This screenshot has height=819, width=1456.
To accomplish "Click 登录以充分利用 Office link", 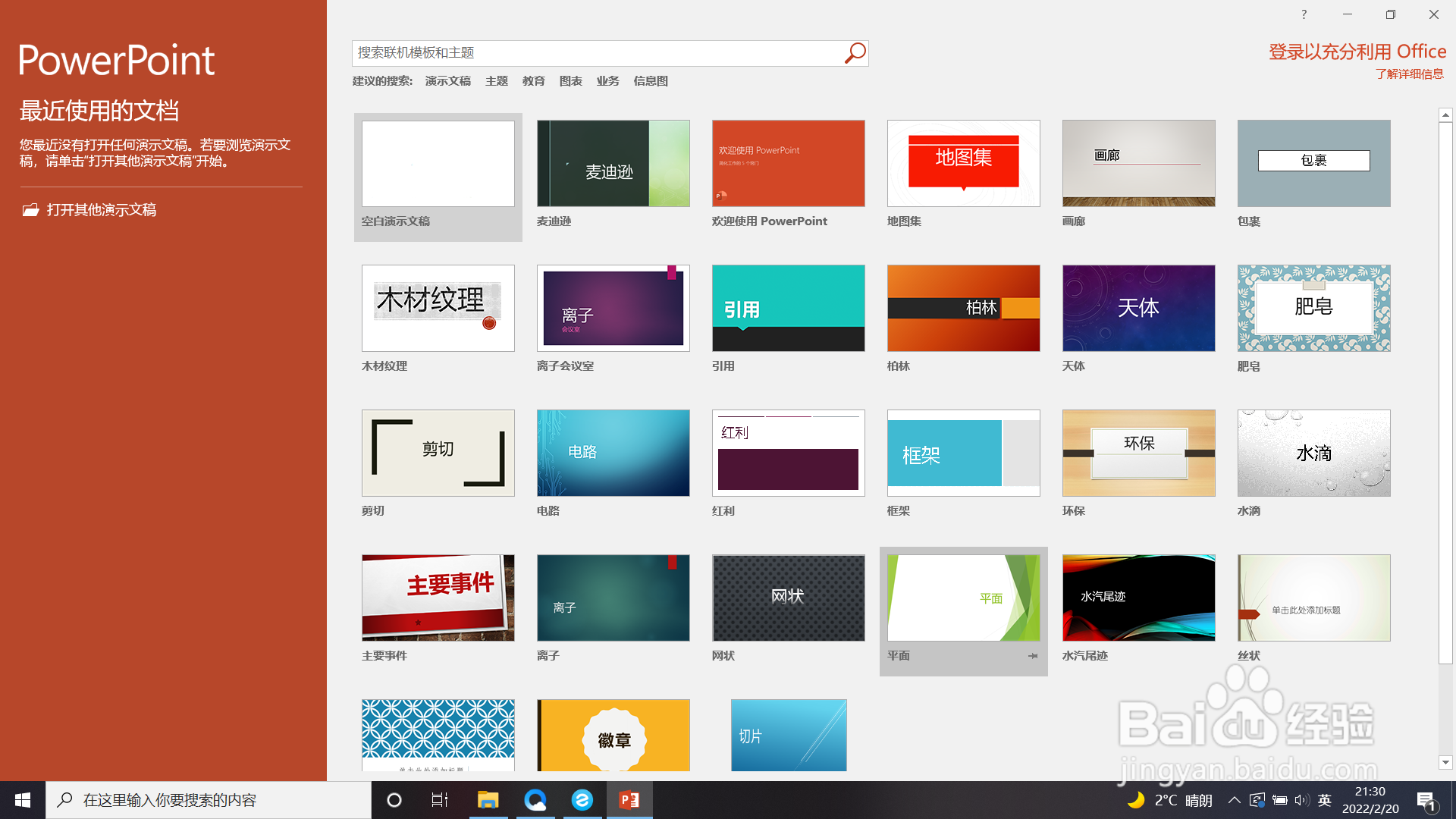I will pyautogui.click(x=1357, y=52).
